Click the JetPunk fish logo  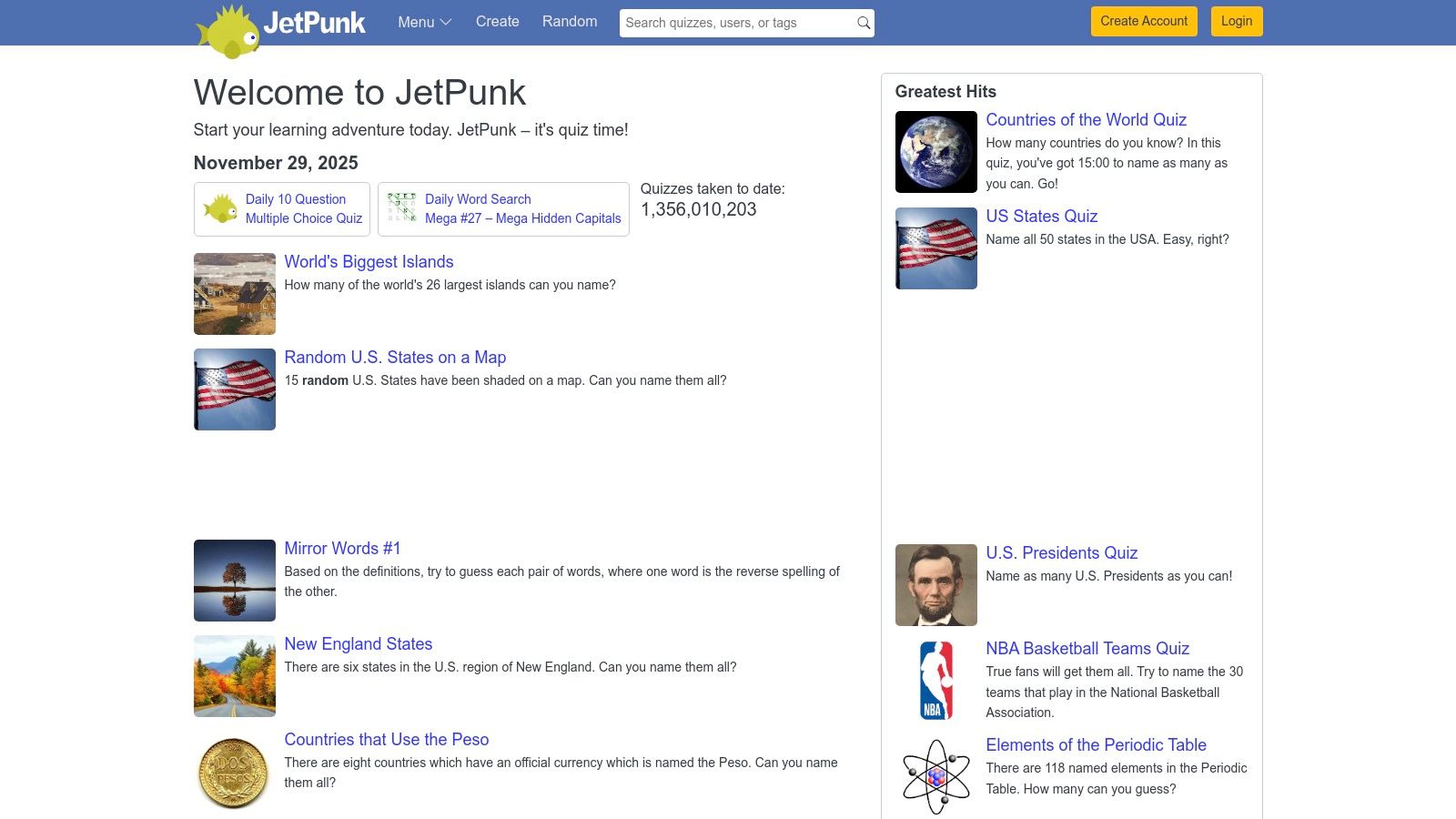227,27
